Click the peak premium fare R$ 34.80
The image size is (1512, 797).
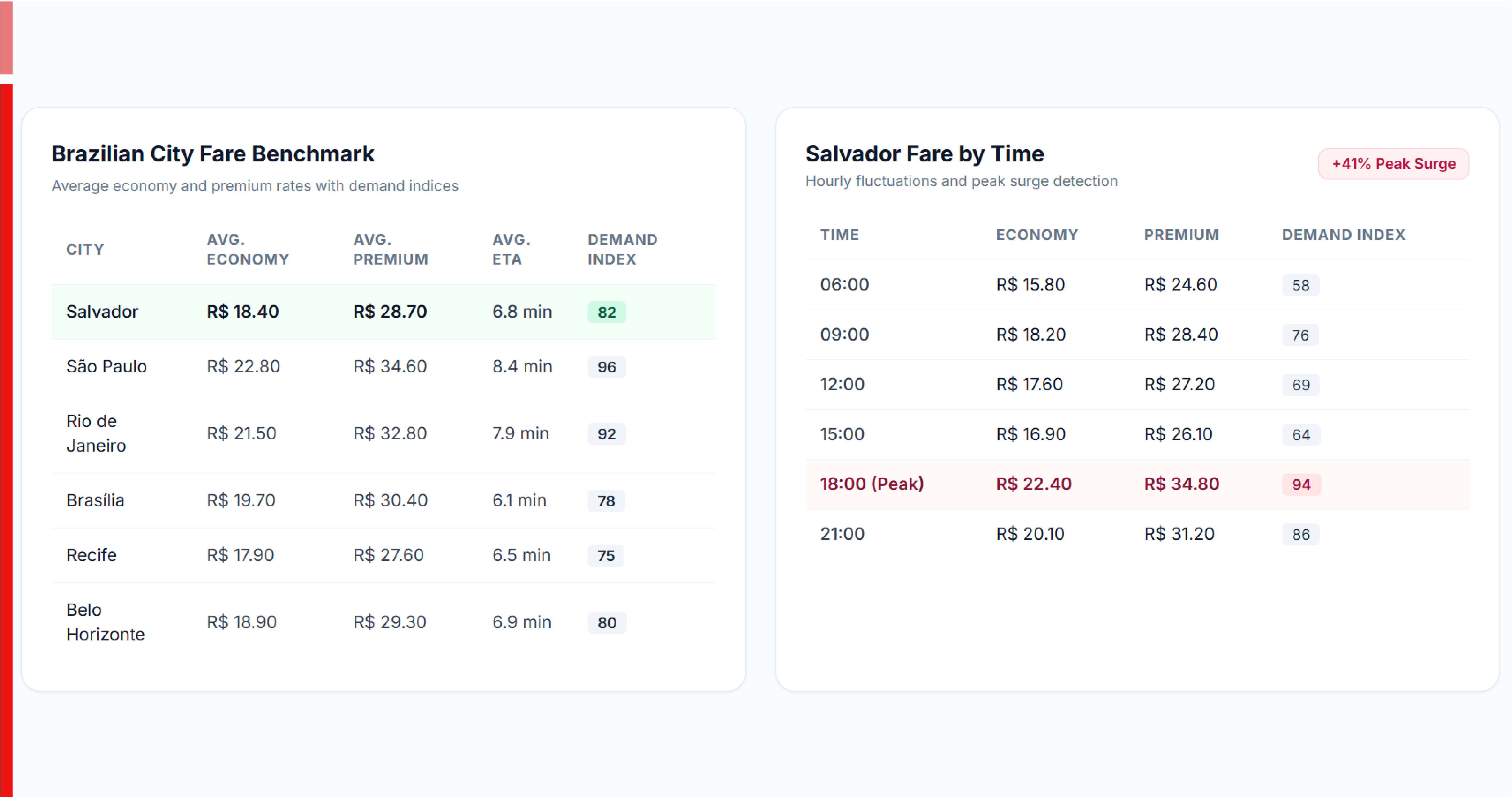[1181, 484]
